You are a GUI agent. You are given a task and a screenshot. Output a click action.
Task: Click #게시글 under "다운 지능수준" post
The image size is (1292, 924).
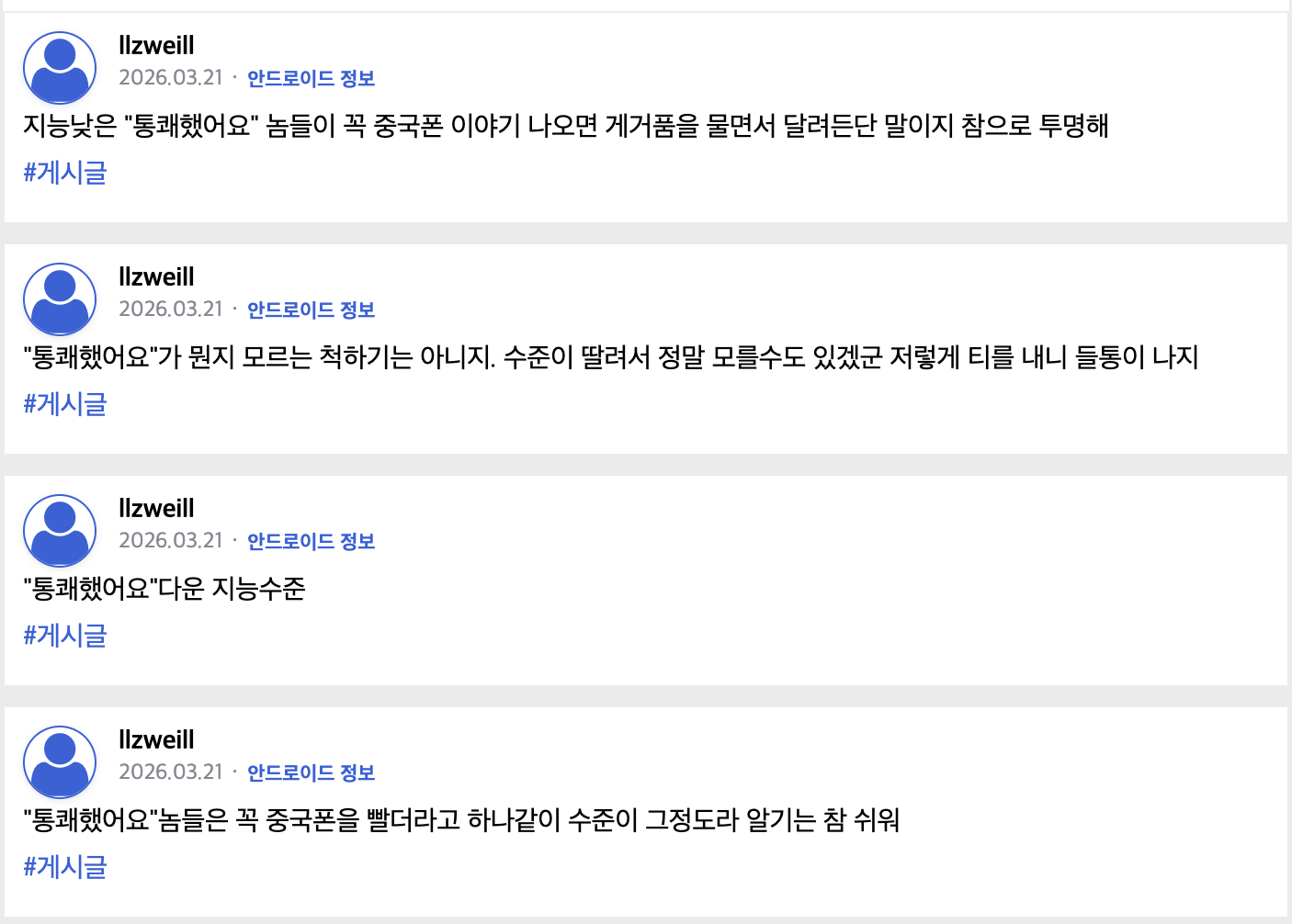[65, 636]
